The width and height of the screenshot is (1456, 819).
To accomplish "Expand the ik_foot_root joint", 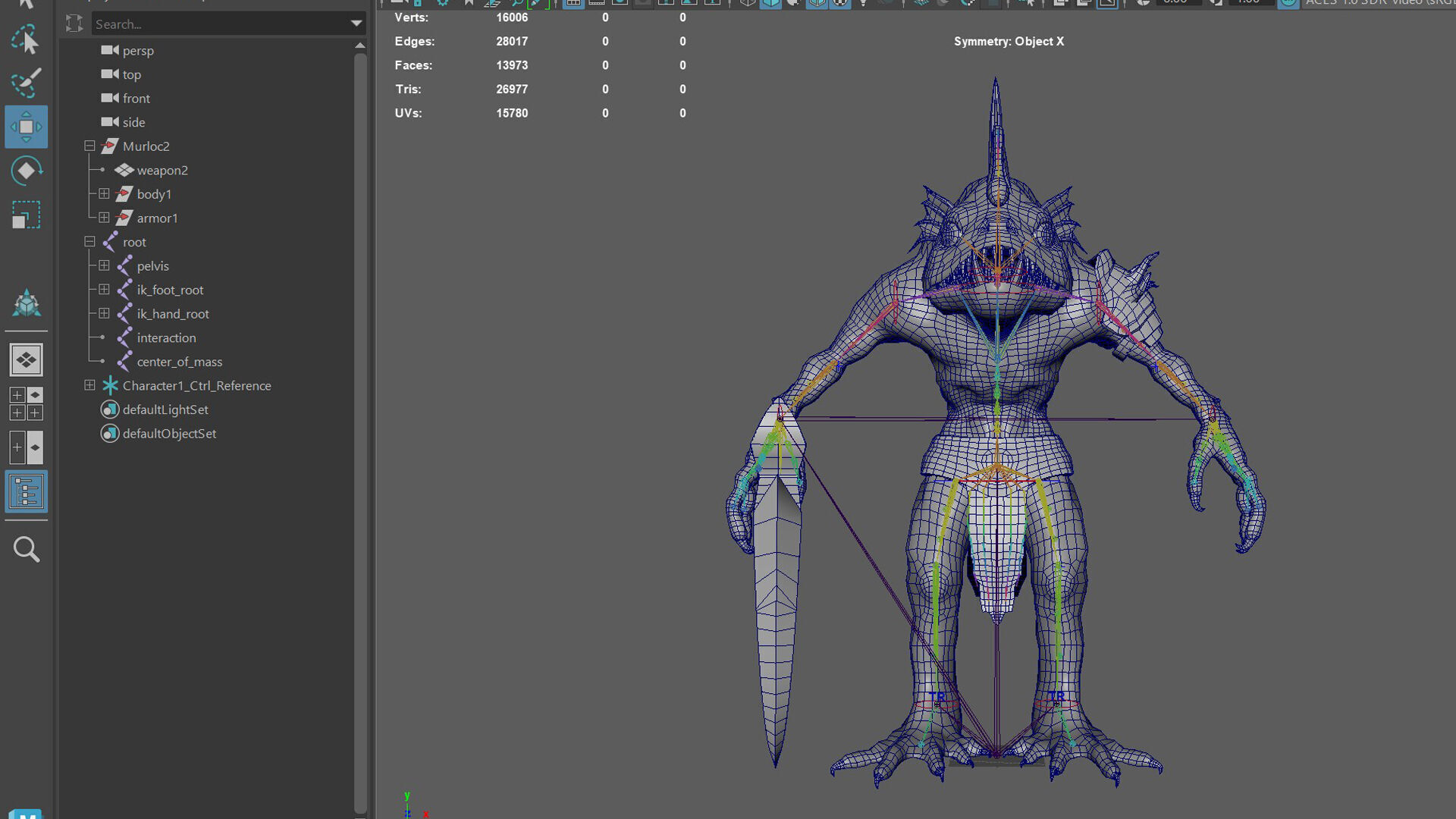I will click(x=104, y=290).
